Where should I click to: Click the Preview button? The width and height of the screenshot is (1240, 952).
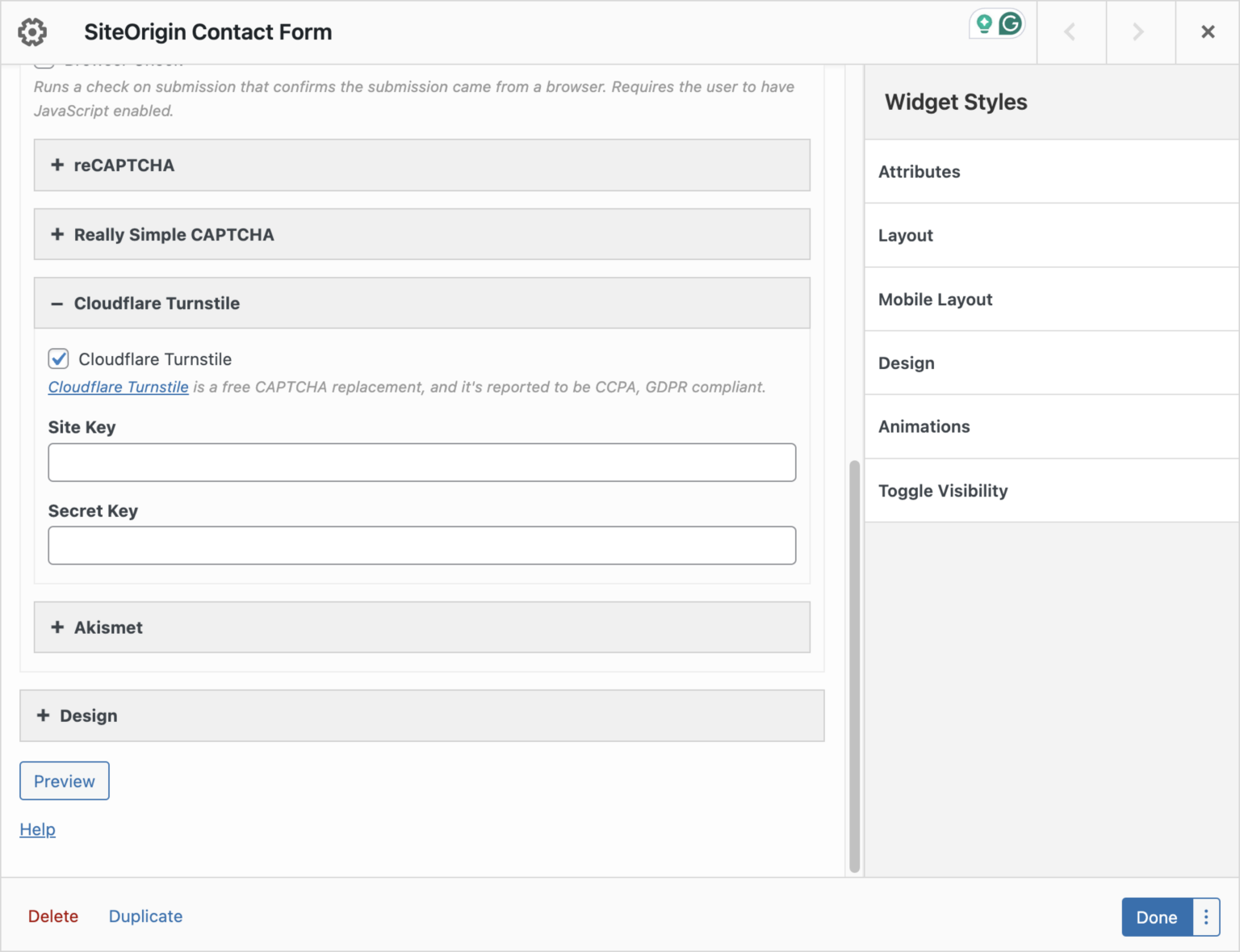[x=64, y=781]
